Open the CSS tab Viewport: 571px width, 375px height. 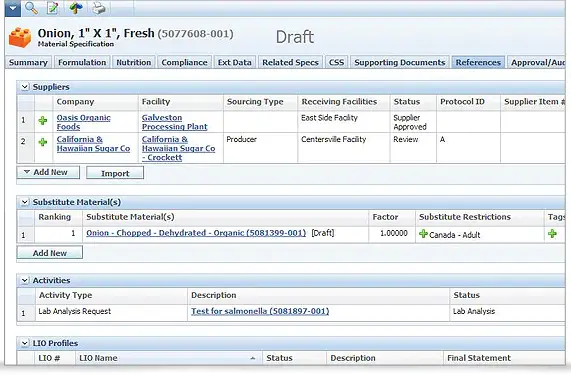tap(336, 62)
